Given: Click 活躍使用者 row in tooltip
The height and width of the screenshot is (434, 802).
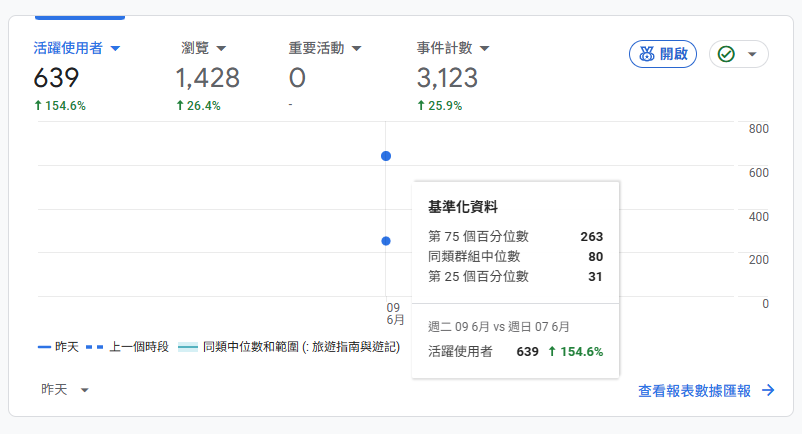Looking at the screenshot, I should tap(516, 352).
